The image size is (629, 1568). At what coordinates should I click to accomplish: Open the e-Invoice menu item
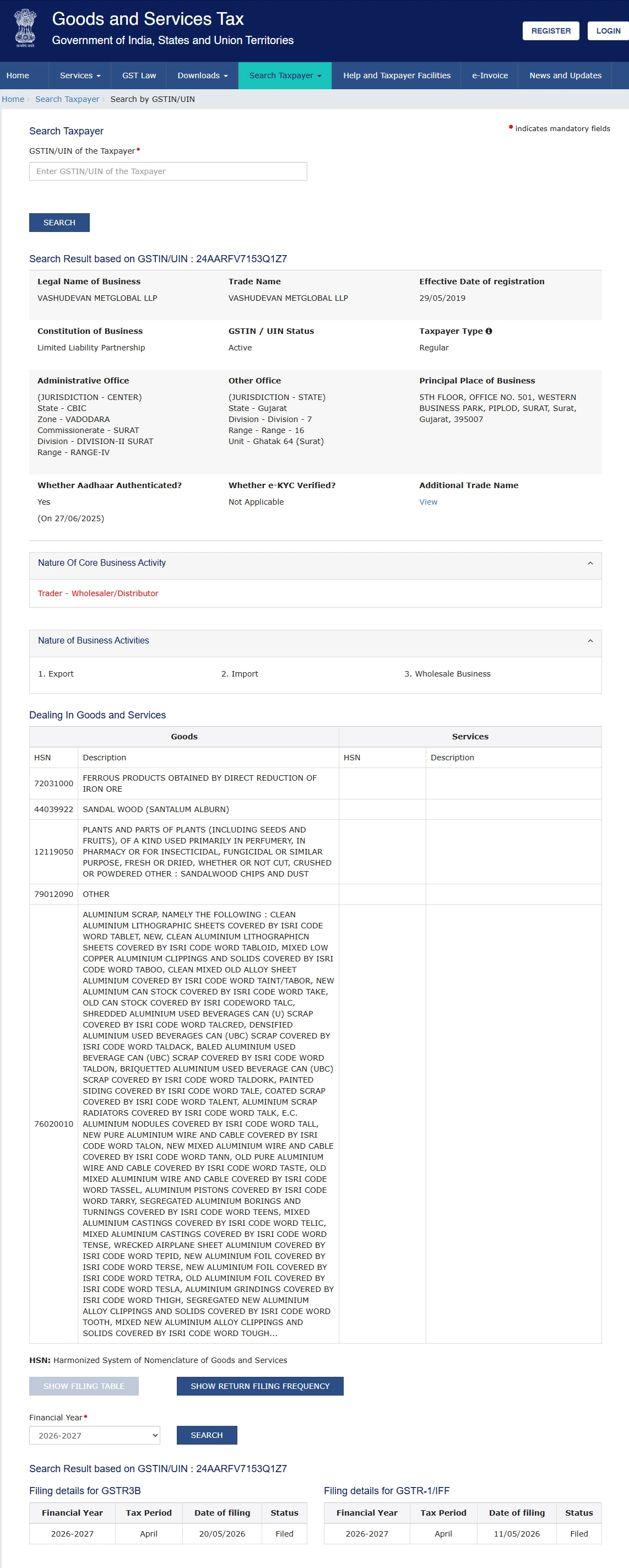click(x=490, y=75)
